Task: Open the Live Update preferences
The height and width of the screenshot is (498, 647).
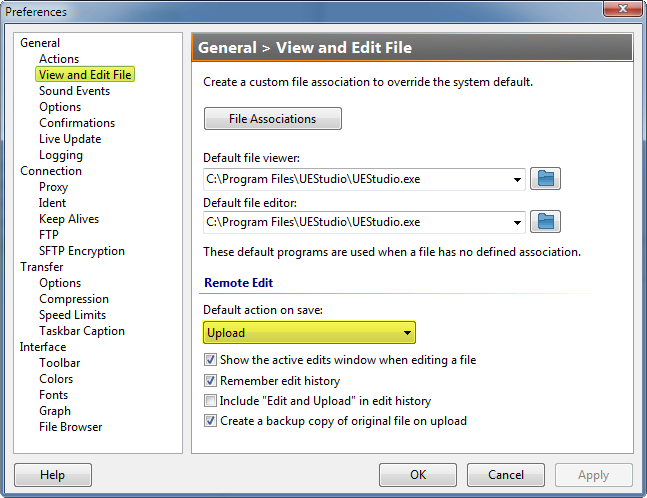Action: point(70,139)
